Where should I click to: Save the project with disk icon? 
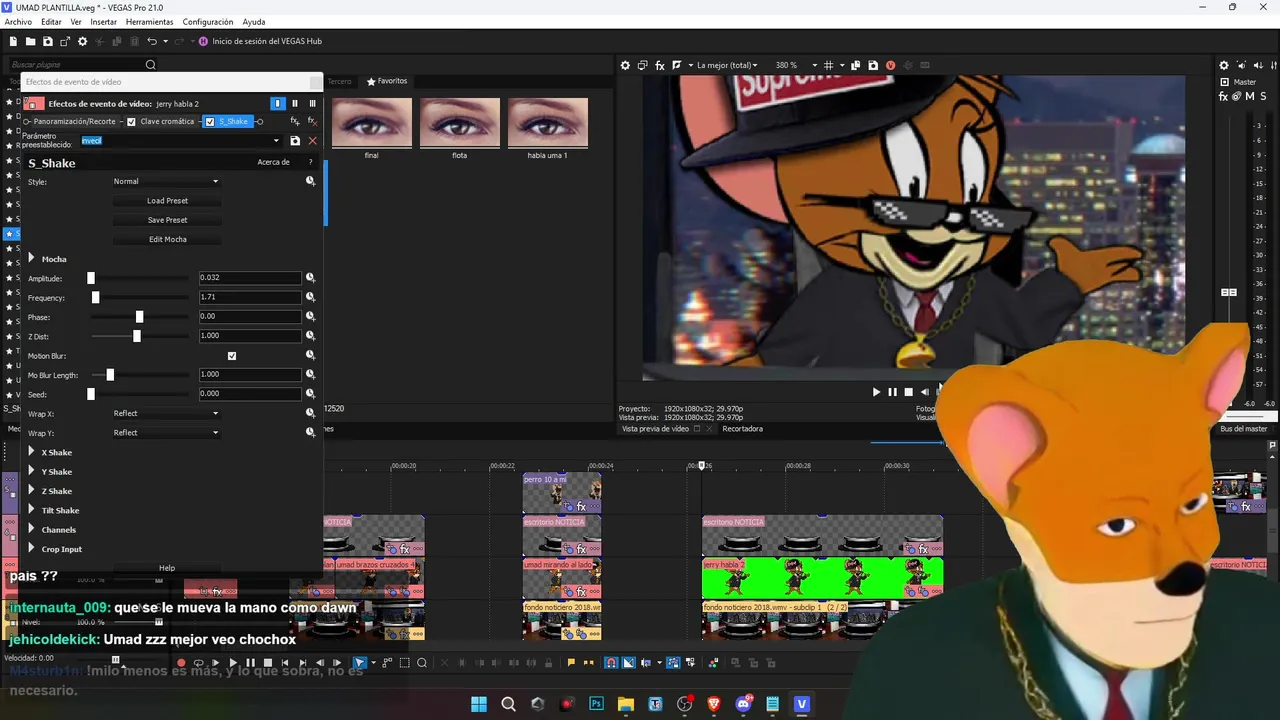[48, 41]
